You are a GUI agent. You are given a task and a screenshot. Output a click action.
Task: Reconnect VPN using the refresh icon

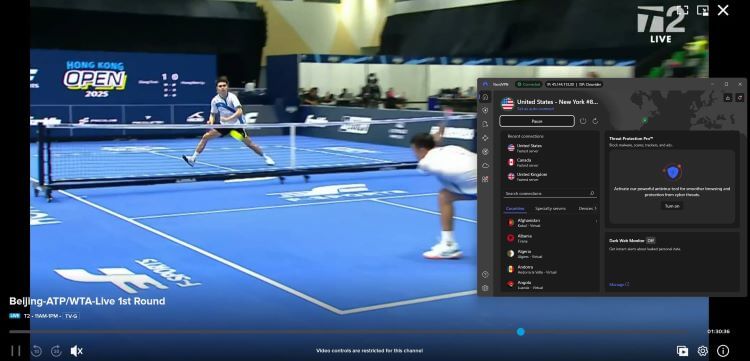click(x=595, y=121)
